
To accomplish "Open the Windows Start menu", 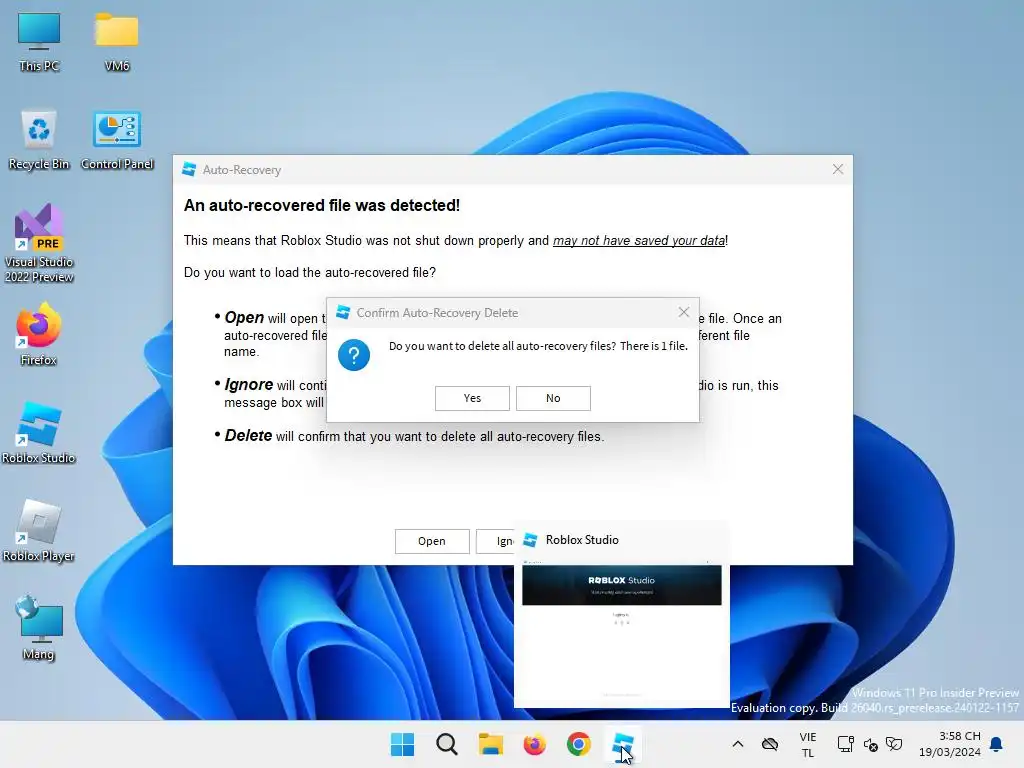I will click(402, 744).
